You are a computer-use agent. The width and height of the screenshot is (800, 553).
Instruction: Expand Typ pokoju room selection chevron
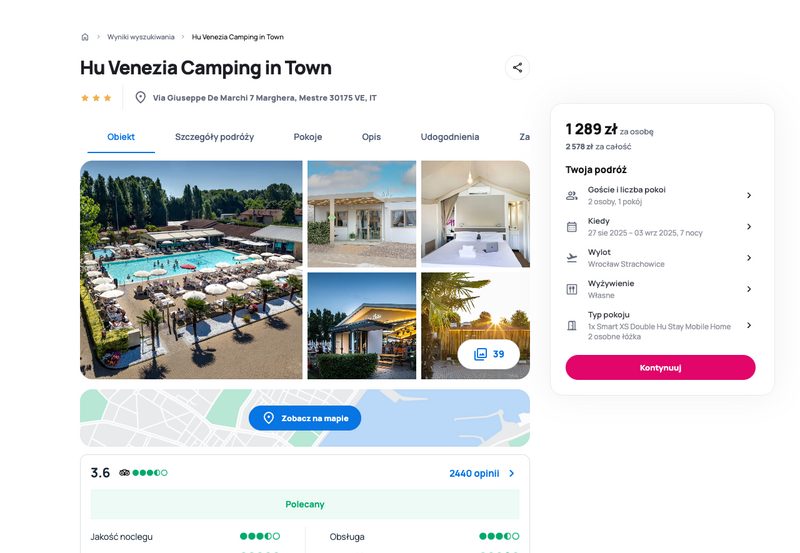(x=749, y=325)
